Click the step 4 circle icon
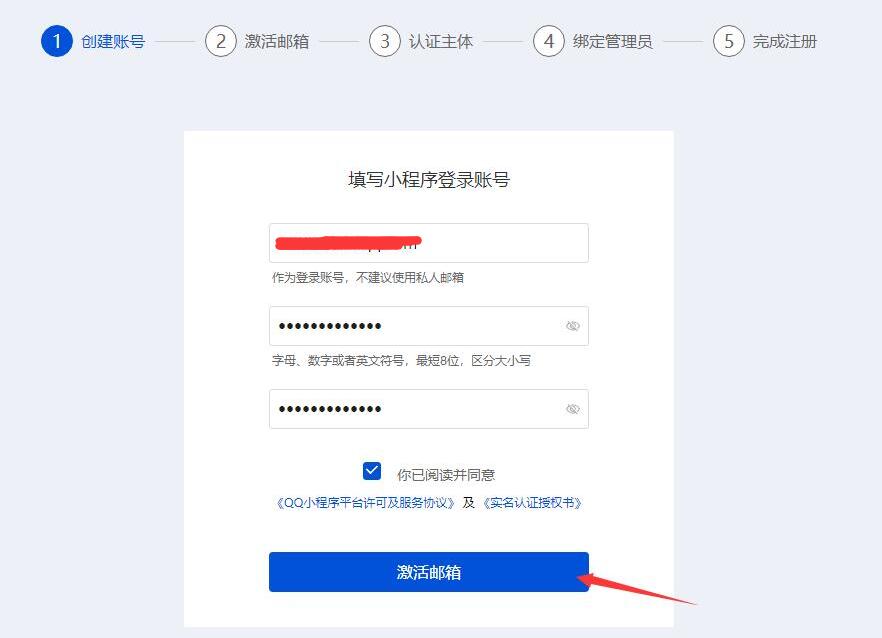The height and width of the screenshot is (638, 882). tap(549, 41)
